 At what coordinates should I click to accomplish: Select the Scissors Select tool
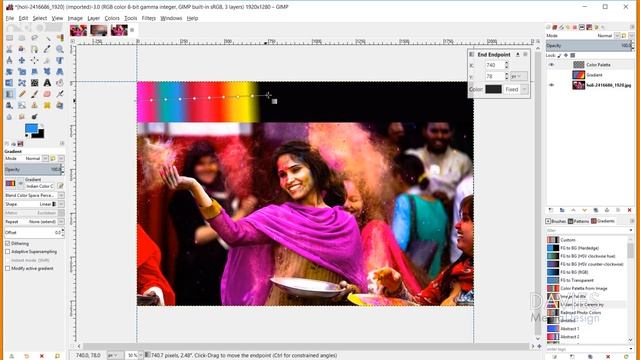(9, 49)
